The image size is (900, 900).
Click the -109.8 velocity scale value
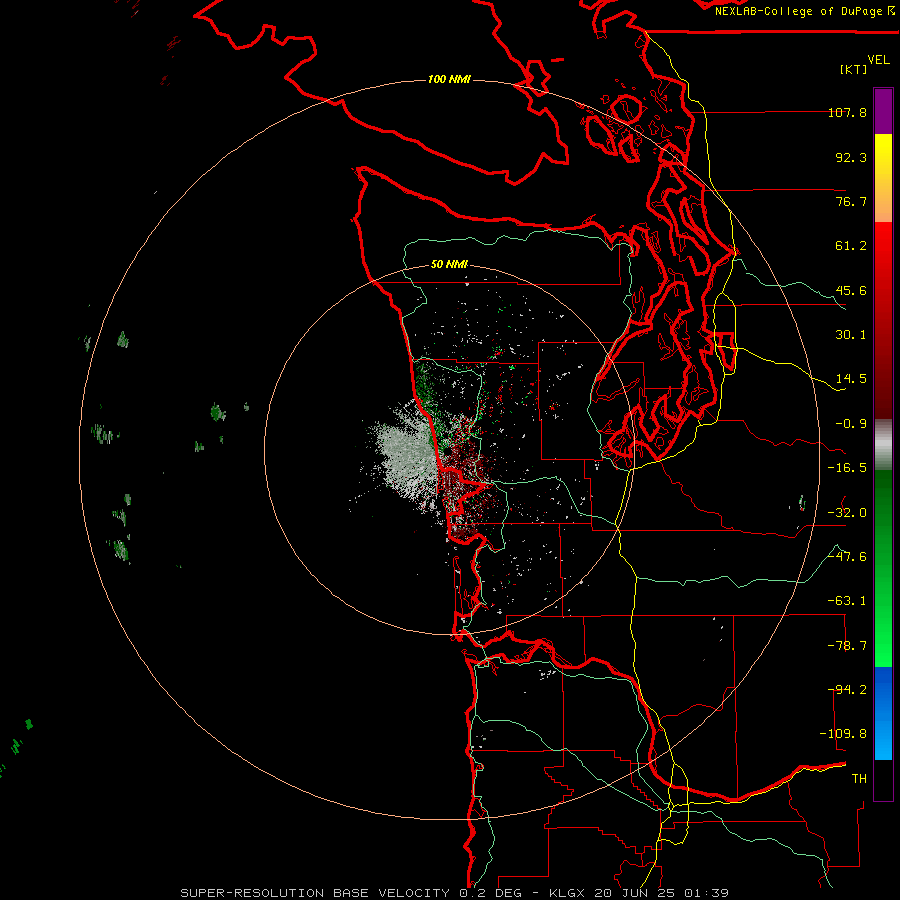click(x=843, y=734)
